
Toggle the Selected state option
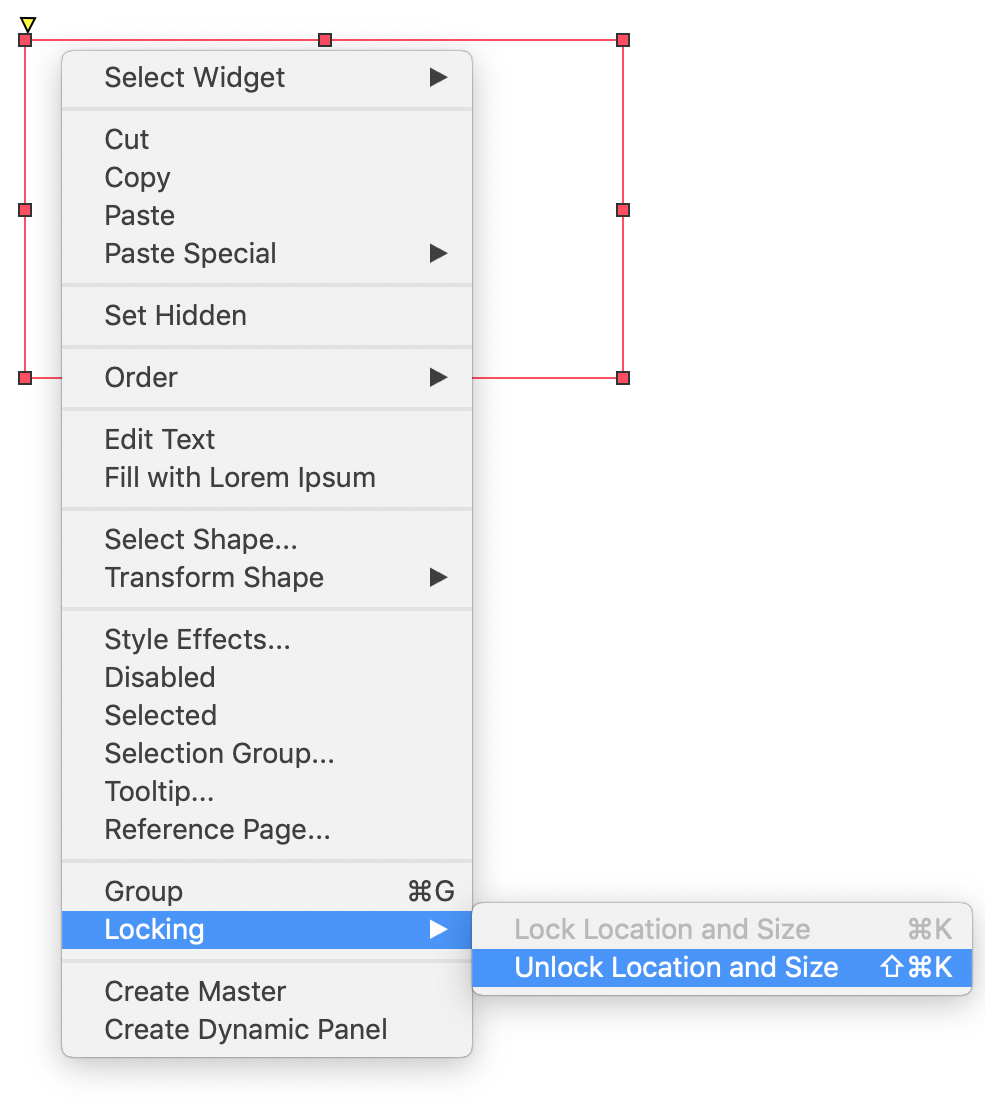160,716
